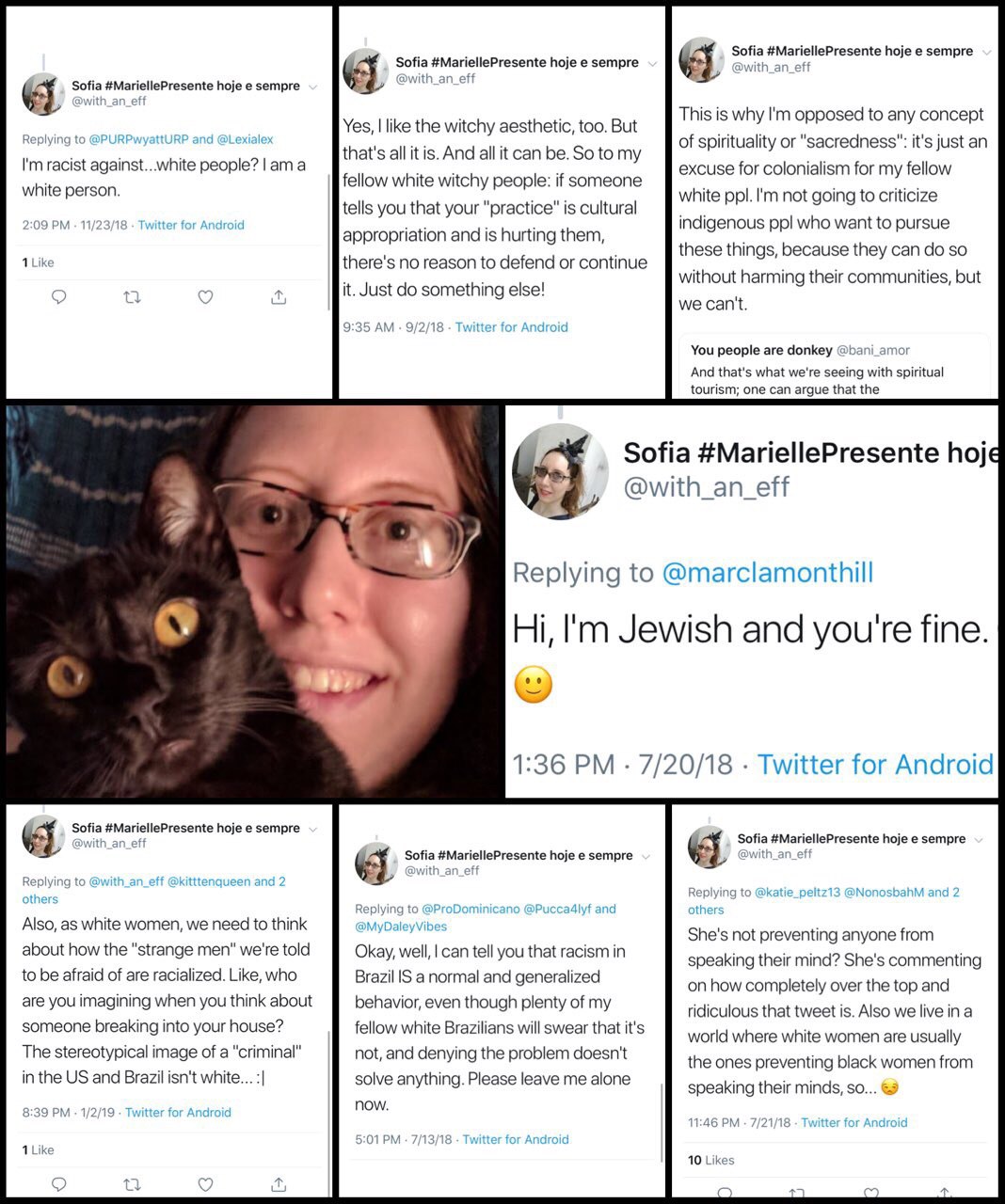
Task: Open @marclamonthill profile link
Action: (x=768, y=572)
